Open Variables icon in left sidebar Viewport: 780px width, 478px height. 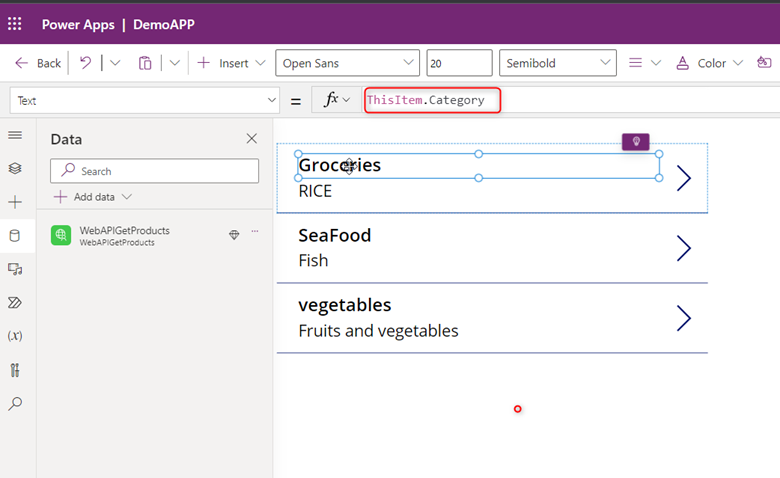click(14, 336)
